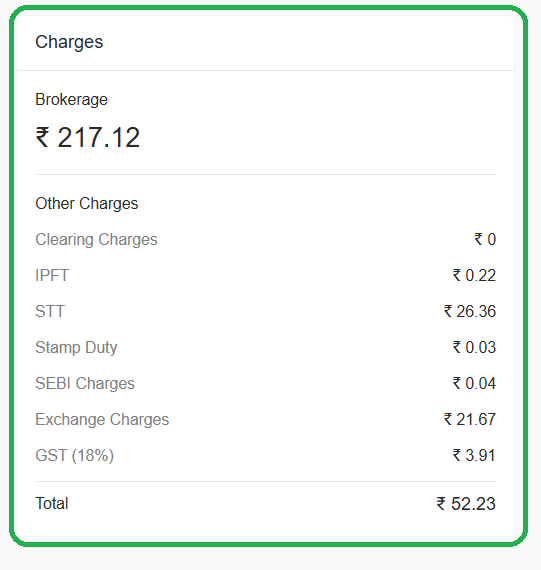This screenshot has width=541, height=570.
Task: Click the ₹ 217.12 brokerage amount
Action: coord(88,137)
